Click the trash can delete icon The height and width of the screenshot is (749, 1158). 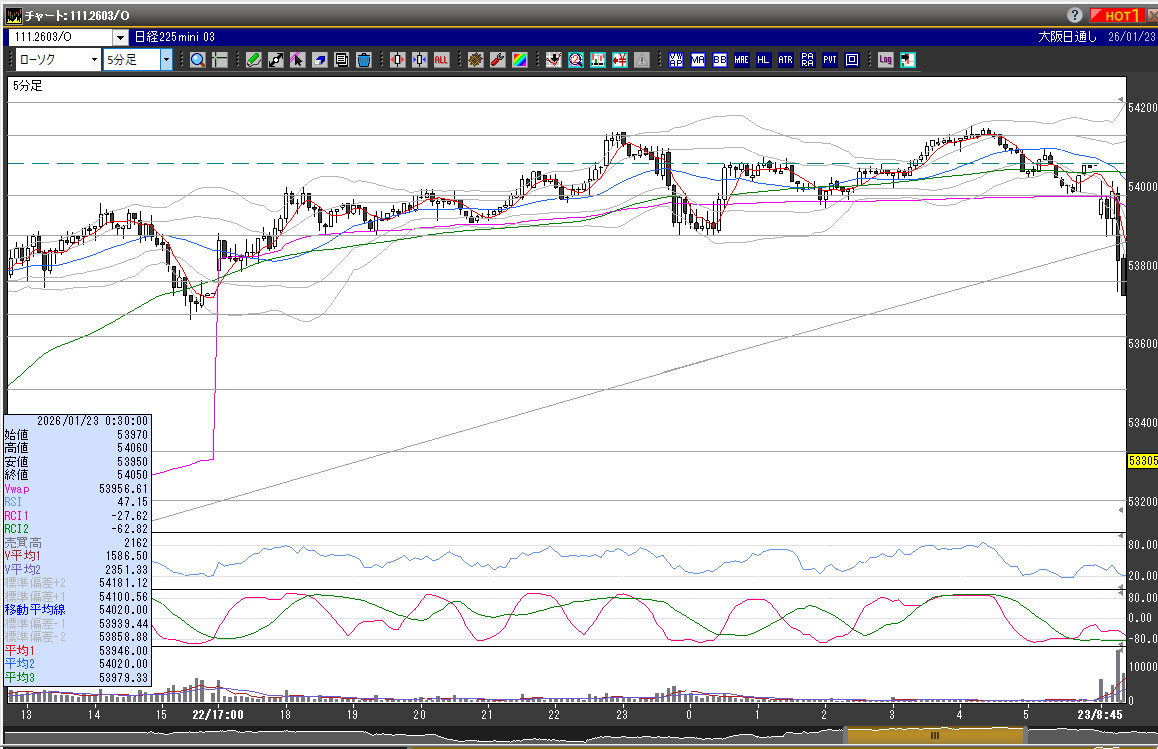click(364, 60)
